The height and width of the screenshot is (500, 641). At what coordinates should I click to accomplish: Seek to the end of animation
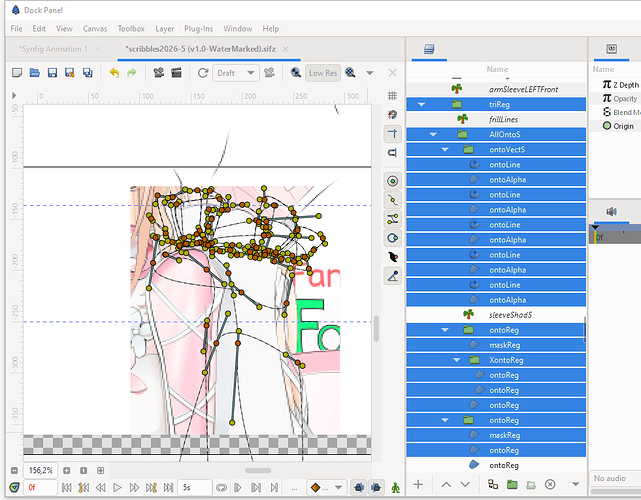pos(168,487)
